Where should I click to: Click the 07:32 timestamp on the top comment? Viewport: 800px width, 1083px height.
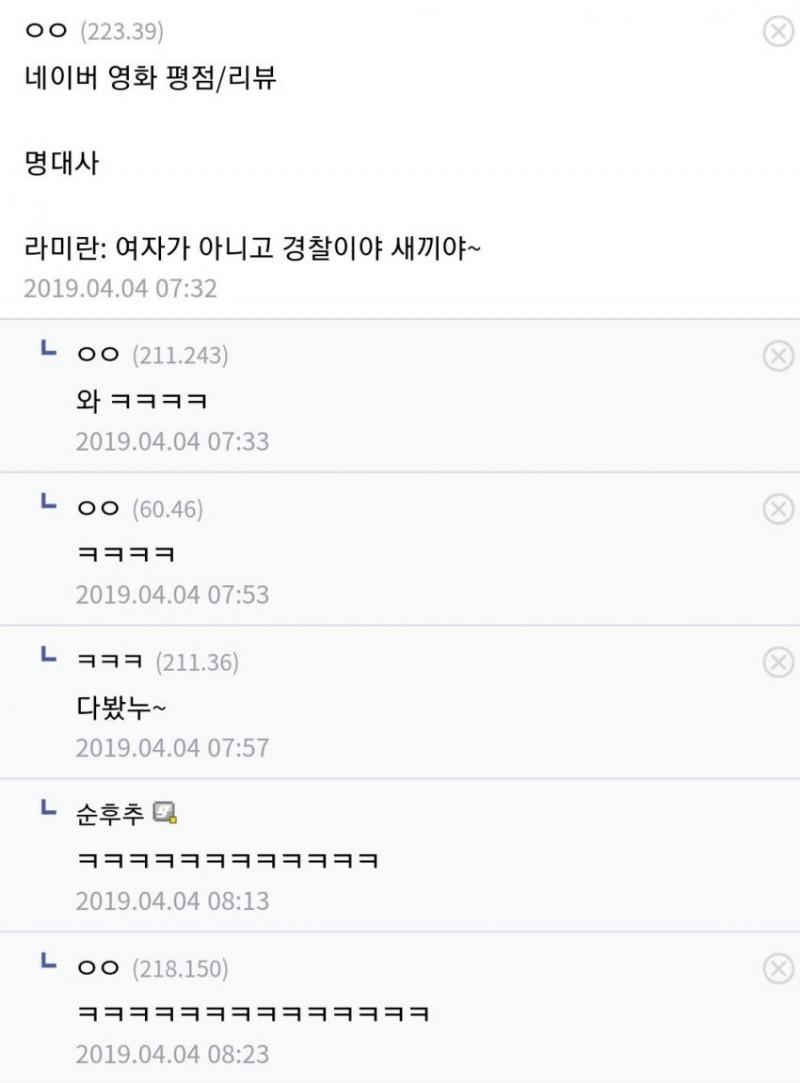(120, 289)
